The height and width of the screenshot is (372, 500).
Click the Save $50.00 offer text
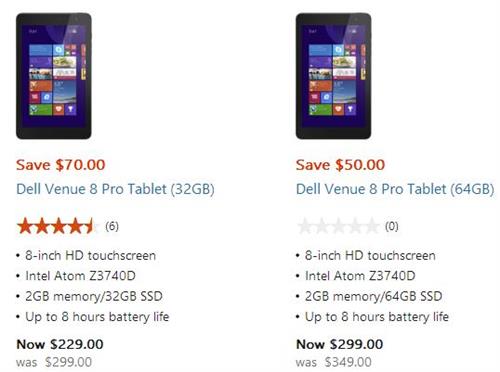(x=340, y=165)
